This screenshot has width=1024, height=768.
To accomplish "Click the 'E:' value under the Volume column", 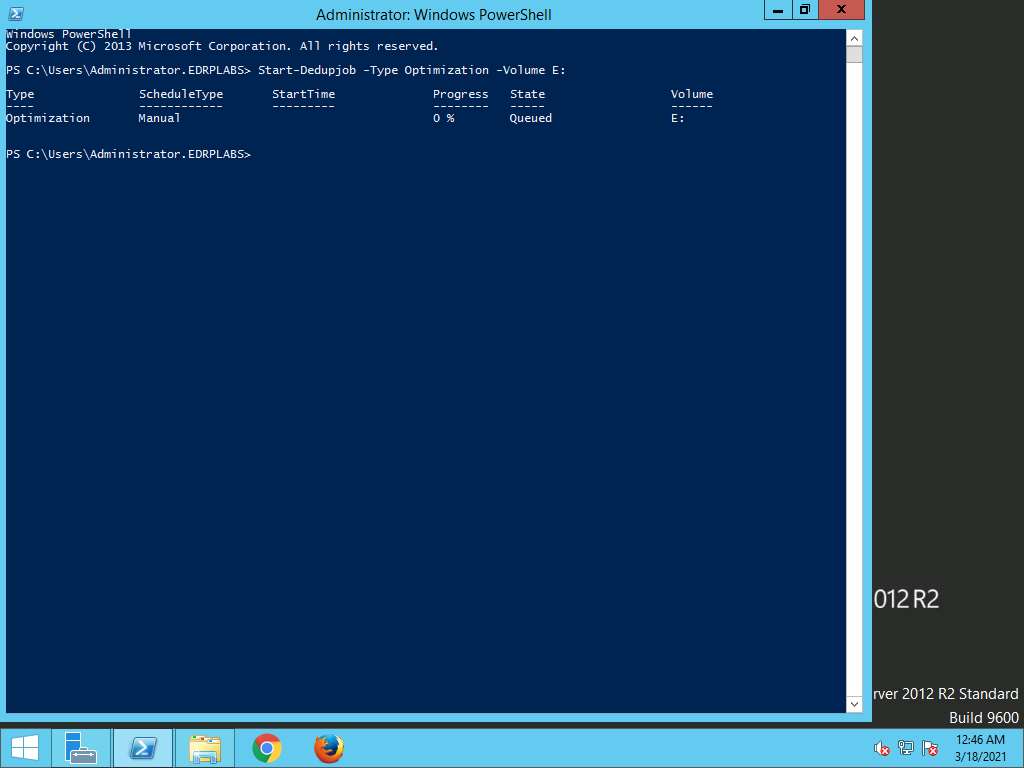I will pos(678,118).
